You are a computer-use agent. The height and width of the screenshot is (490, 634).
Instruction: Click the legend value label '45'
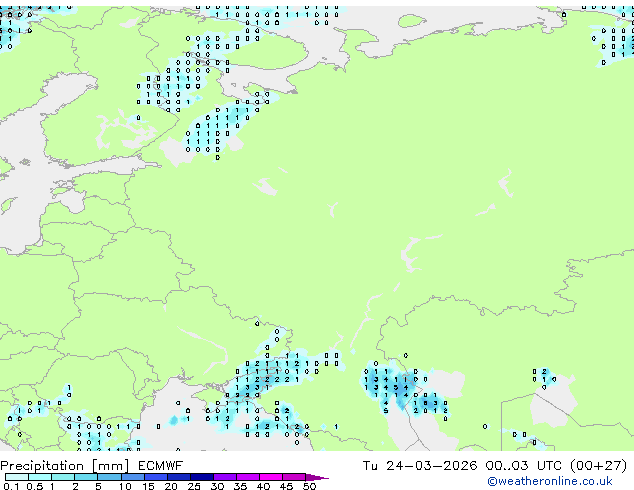click(286, 486)
